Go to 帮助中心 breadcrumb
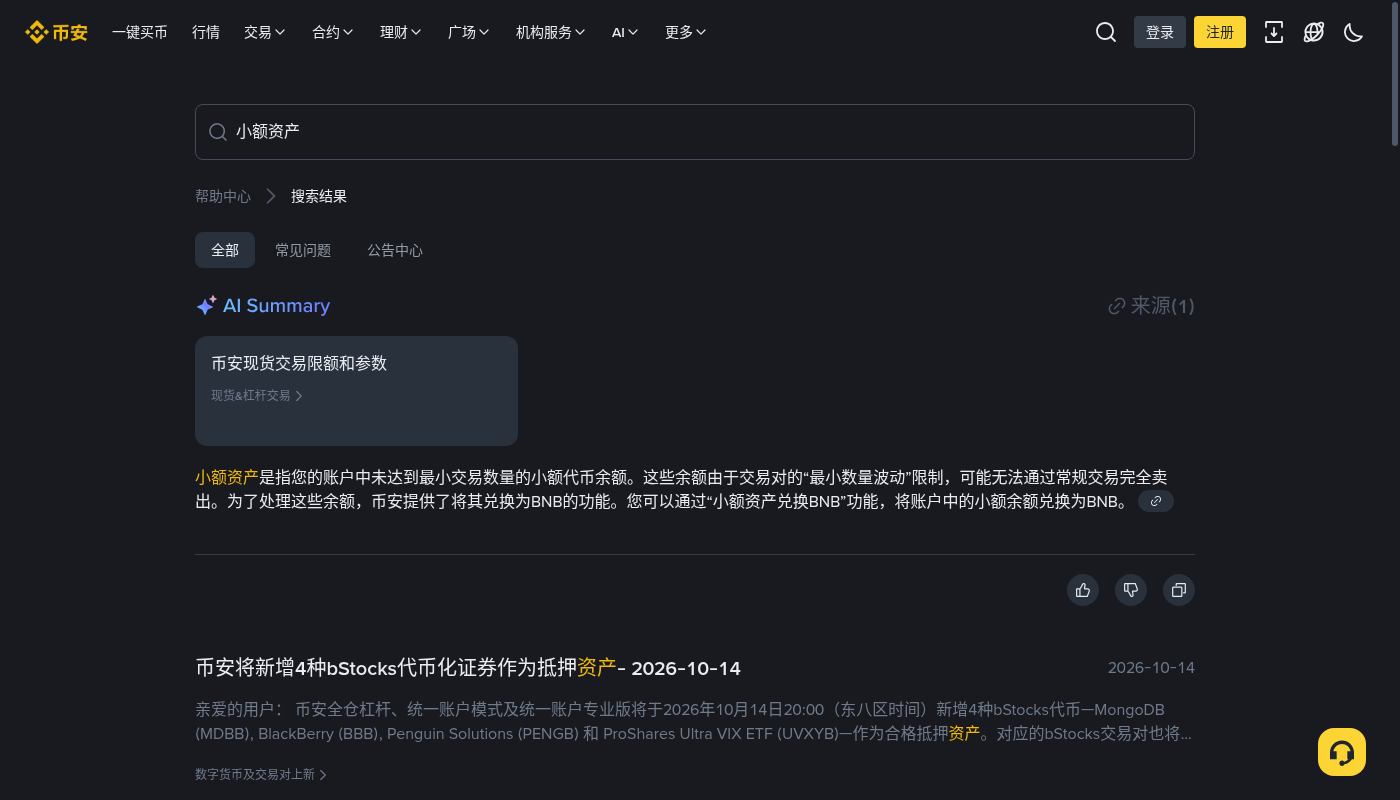 point(223,196)
